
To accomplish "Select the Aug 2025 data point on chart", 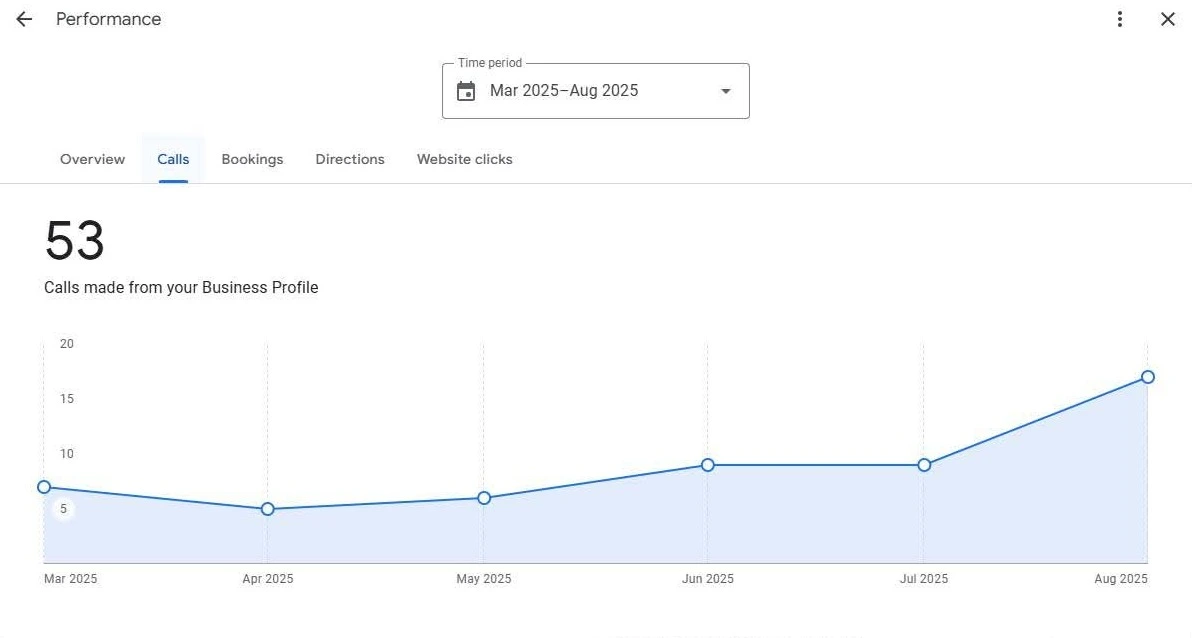I will [x=1147, y=377].
